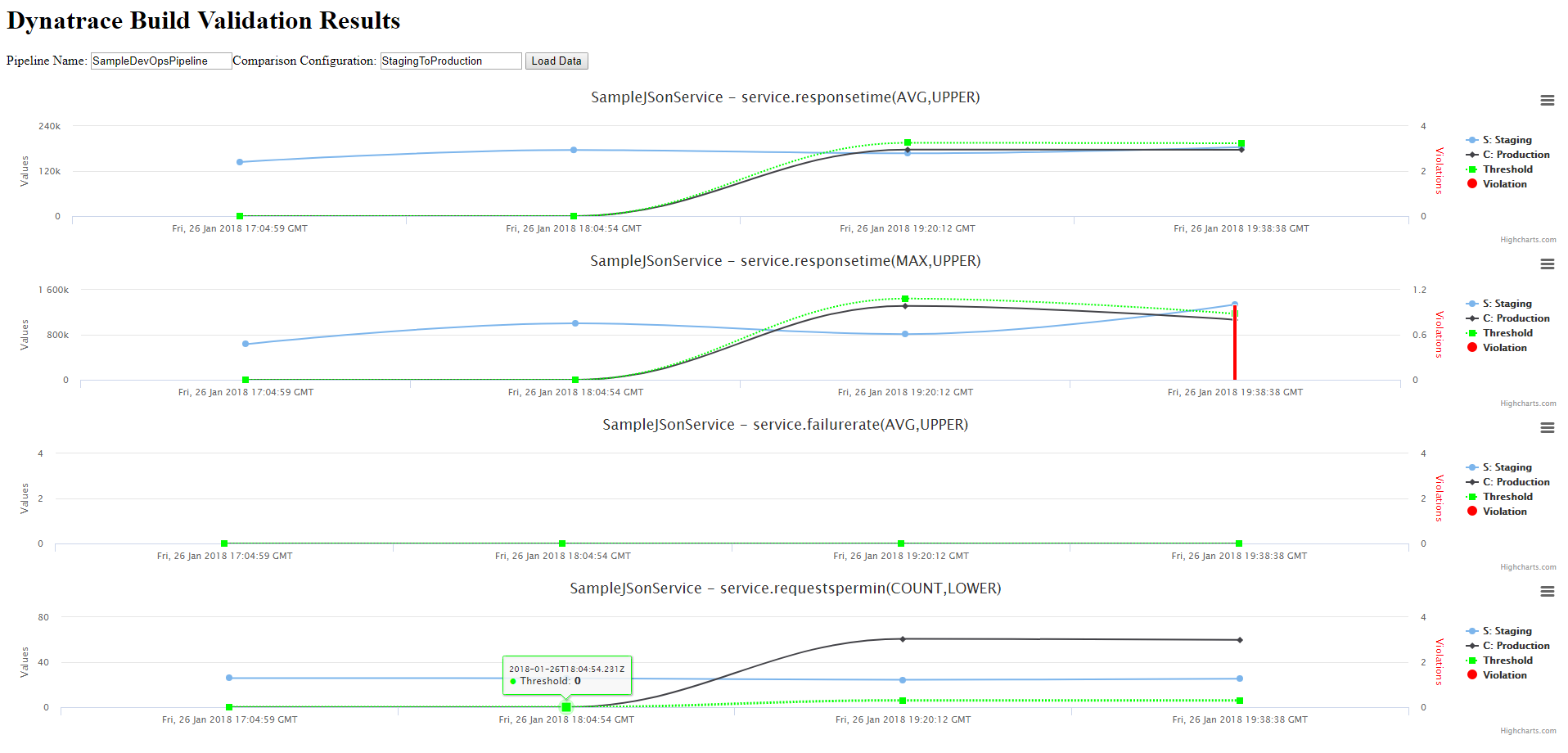Hide C: Production in requestspermin chart legend
The height and width of the screenshot is (753, 1568).
(1508, 646)
